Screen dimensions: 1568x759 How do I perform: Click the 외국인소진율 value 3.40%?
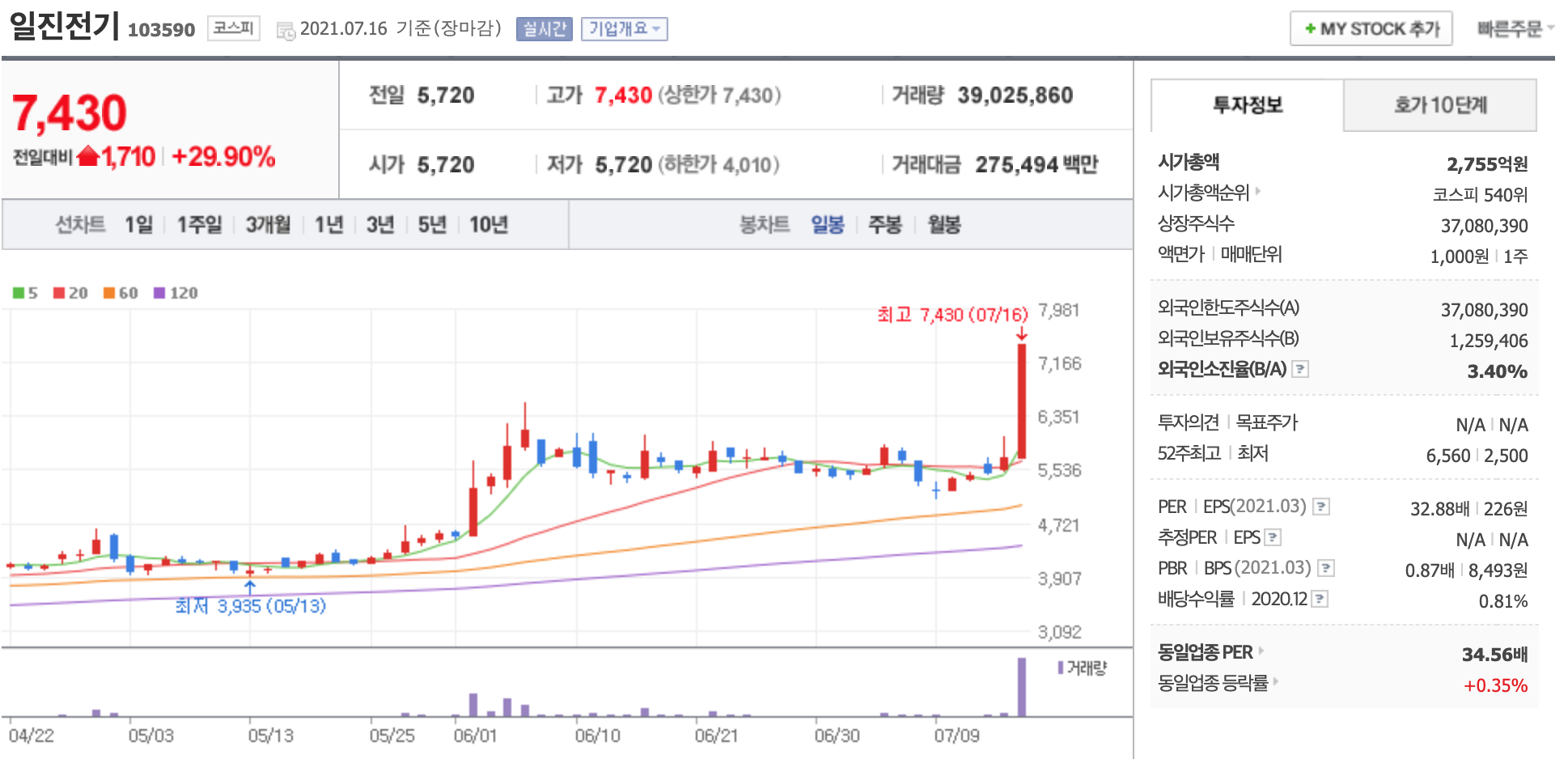[1498, 371]
